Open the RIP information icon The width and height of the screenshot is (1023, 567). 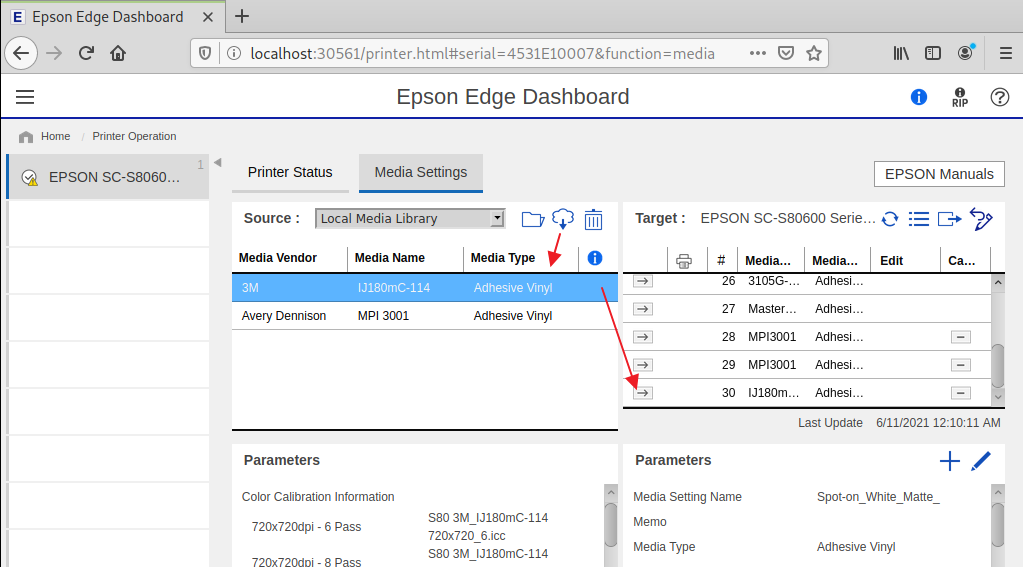click(x=960, y=97)
